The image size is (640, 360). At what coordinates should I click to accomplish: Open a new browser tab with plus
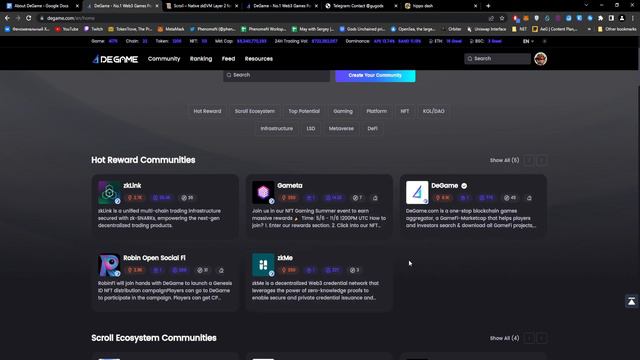point(488,6)
